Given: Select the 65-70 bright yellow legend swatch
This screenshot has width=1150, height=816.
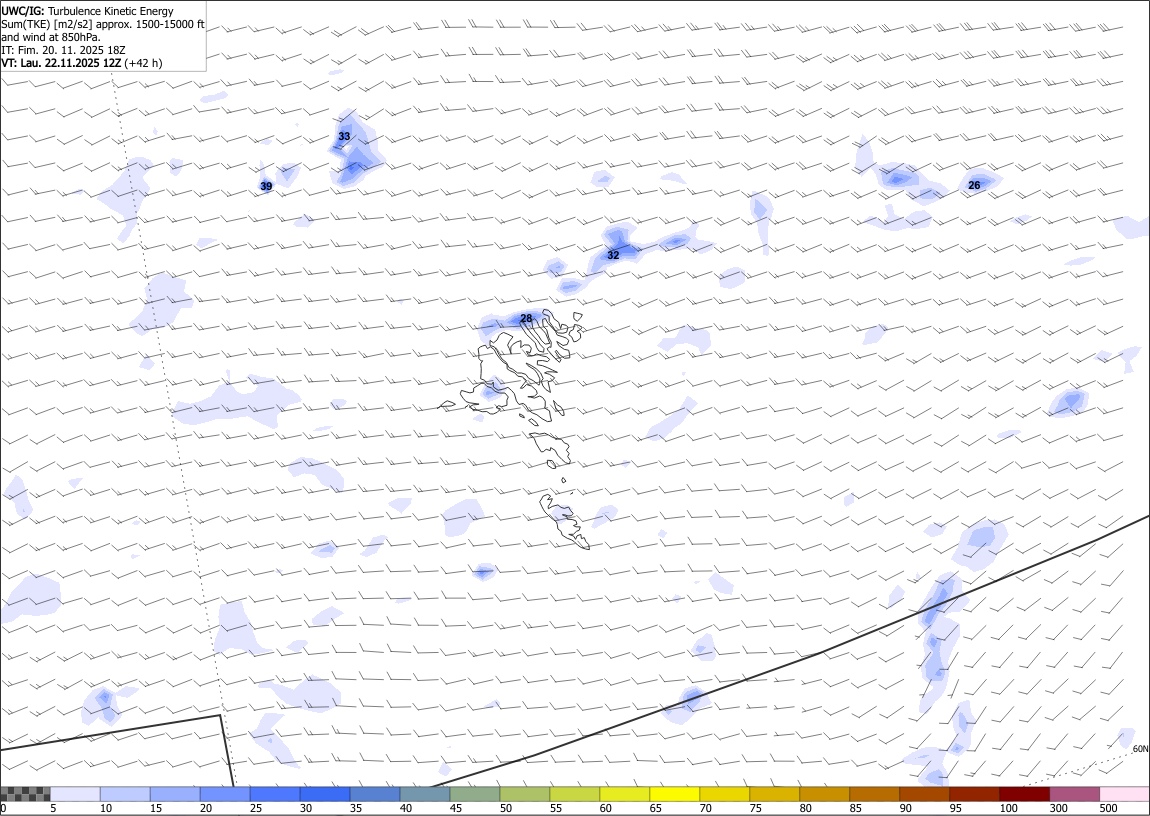Looking at the screenshot, I should (x=674, y=794).
